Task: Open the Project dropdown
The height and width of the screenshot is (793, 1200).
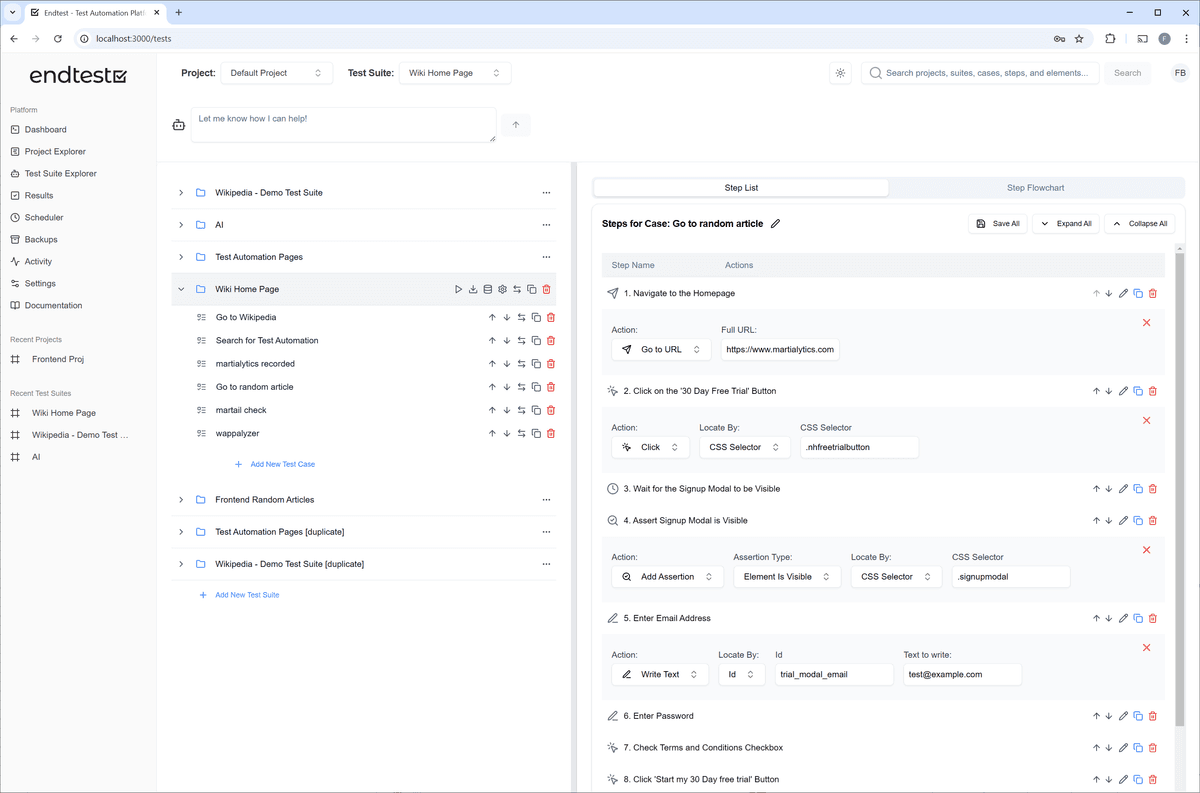Action: [275, 73]
